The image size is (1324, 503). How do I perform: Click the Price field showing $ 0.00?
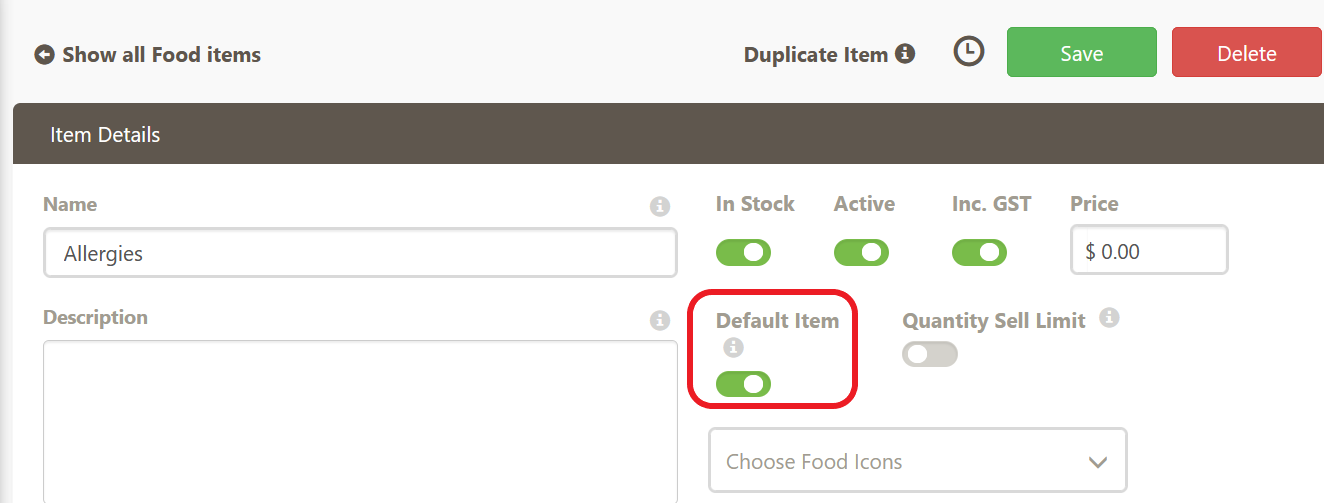1148,251
